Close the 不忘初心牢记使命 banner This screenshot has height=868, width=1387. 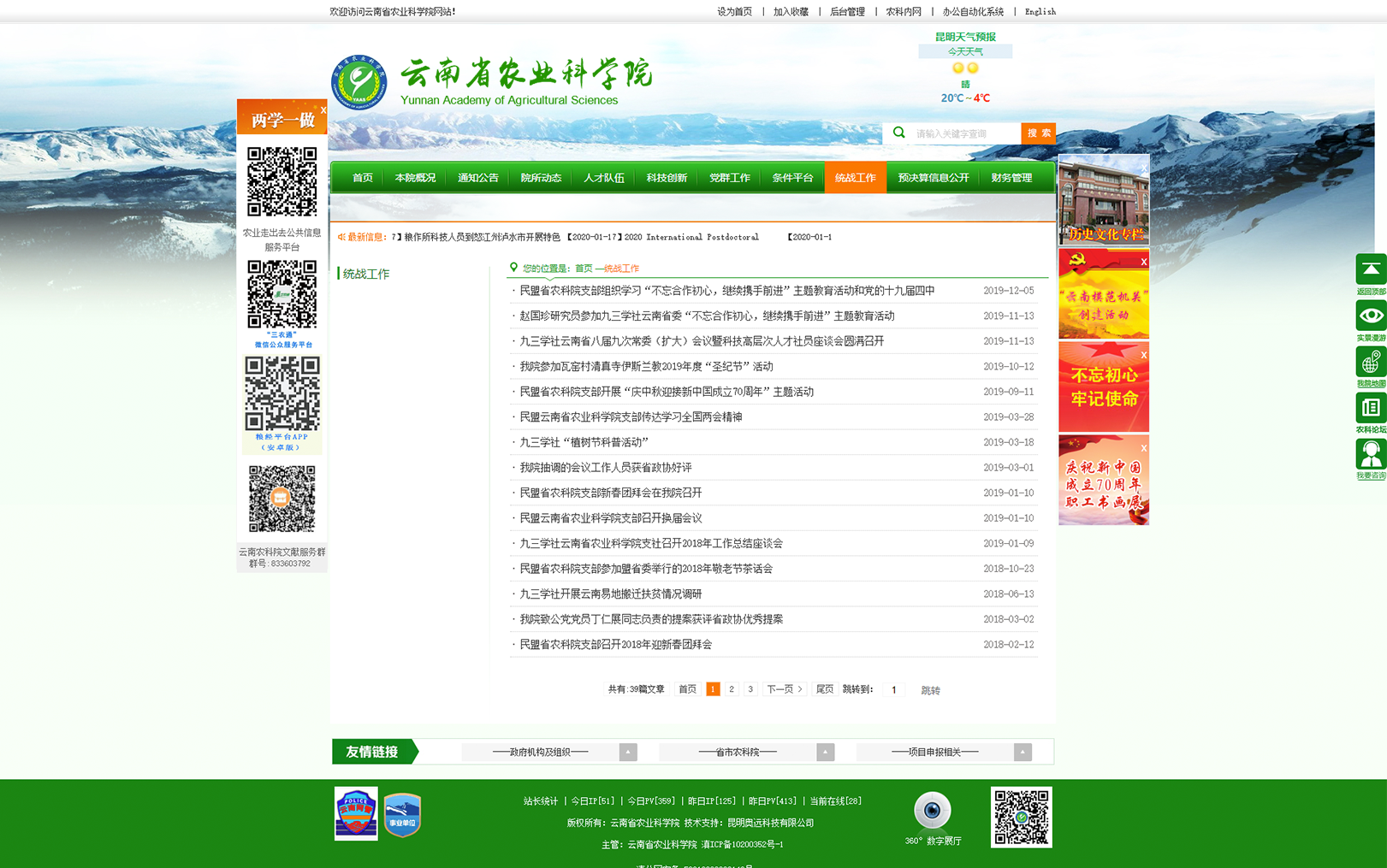pyautogui.click(x=1143, y=355)
